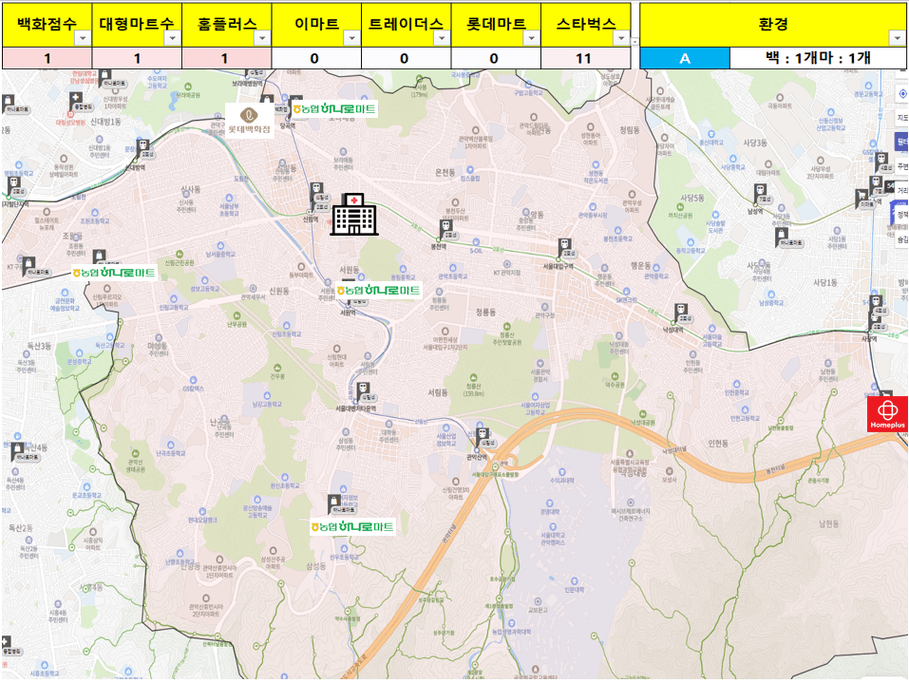Expand the 홈플러스 column filter

click(263, 38)
